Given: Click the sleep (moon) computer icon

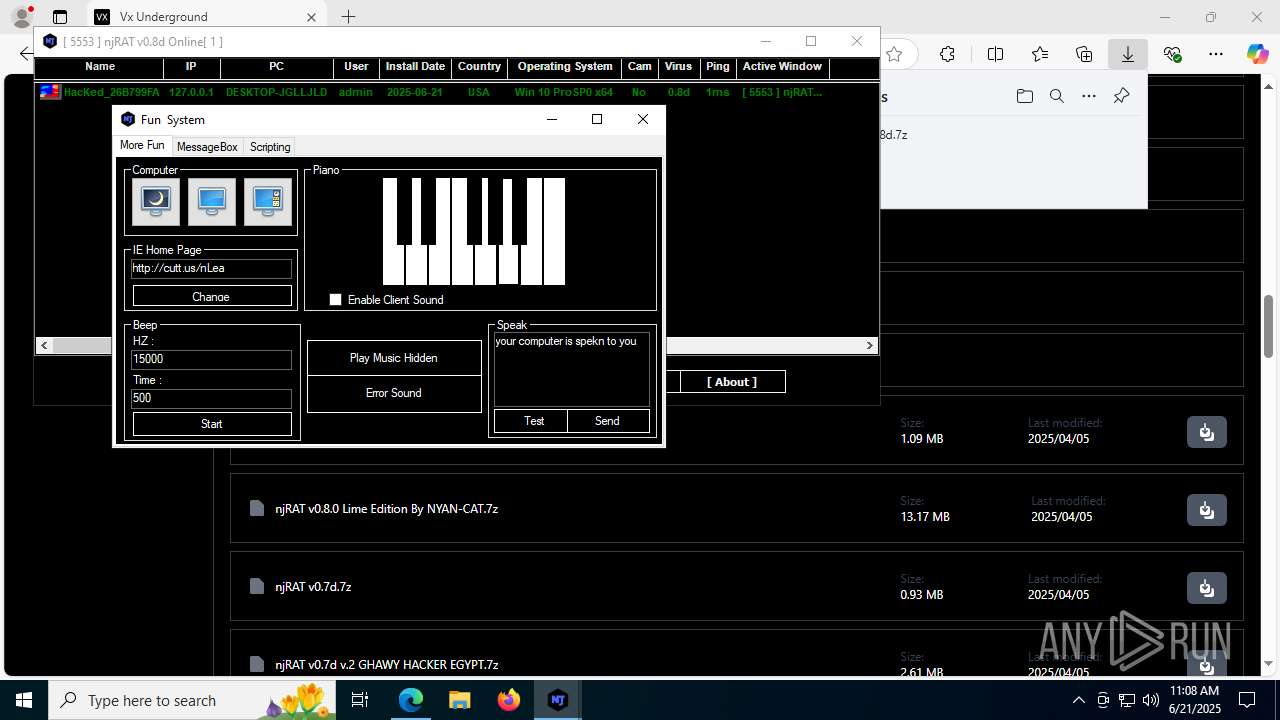Looking at the screenshot, I should (x=155, y=202).
